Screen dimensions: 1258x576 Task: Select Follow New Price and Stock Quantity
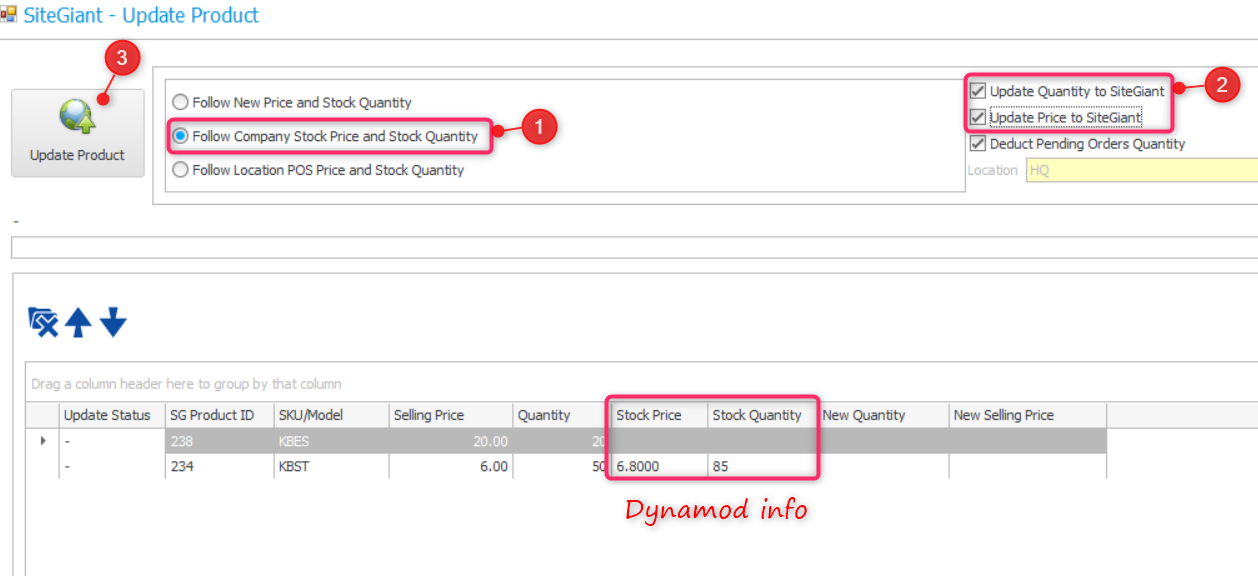click(x=292, y=102)
